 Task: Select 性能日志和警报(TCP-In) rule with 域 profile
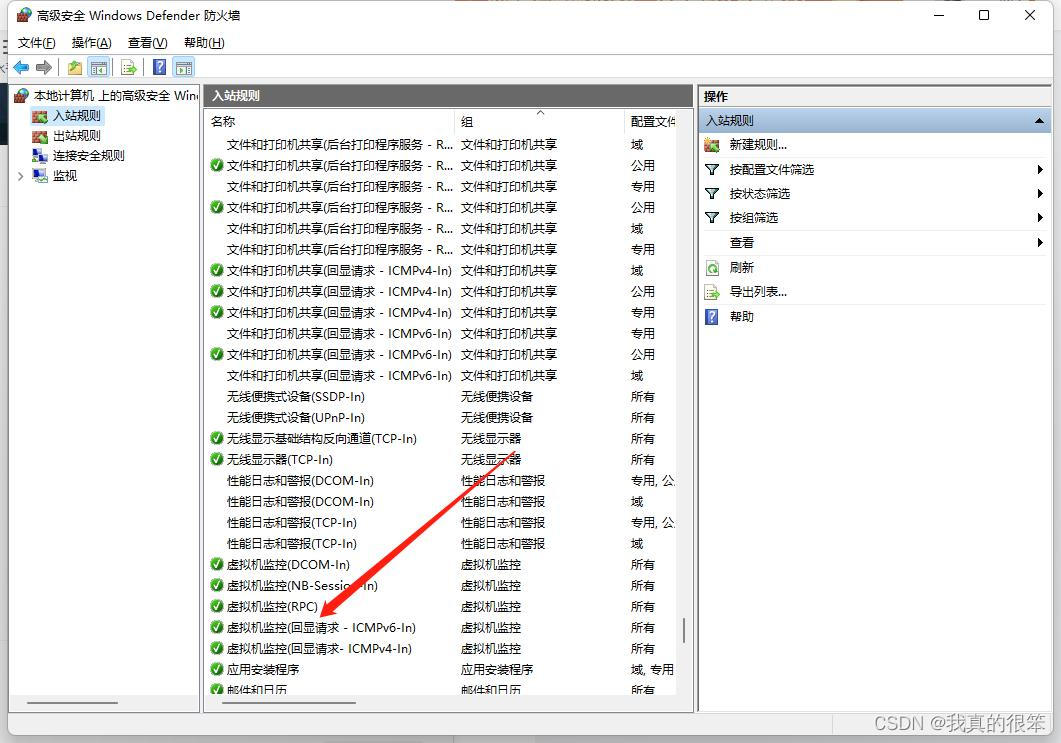click(291, 543)
